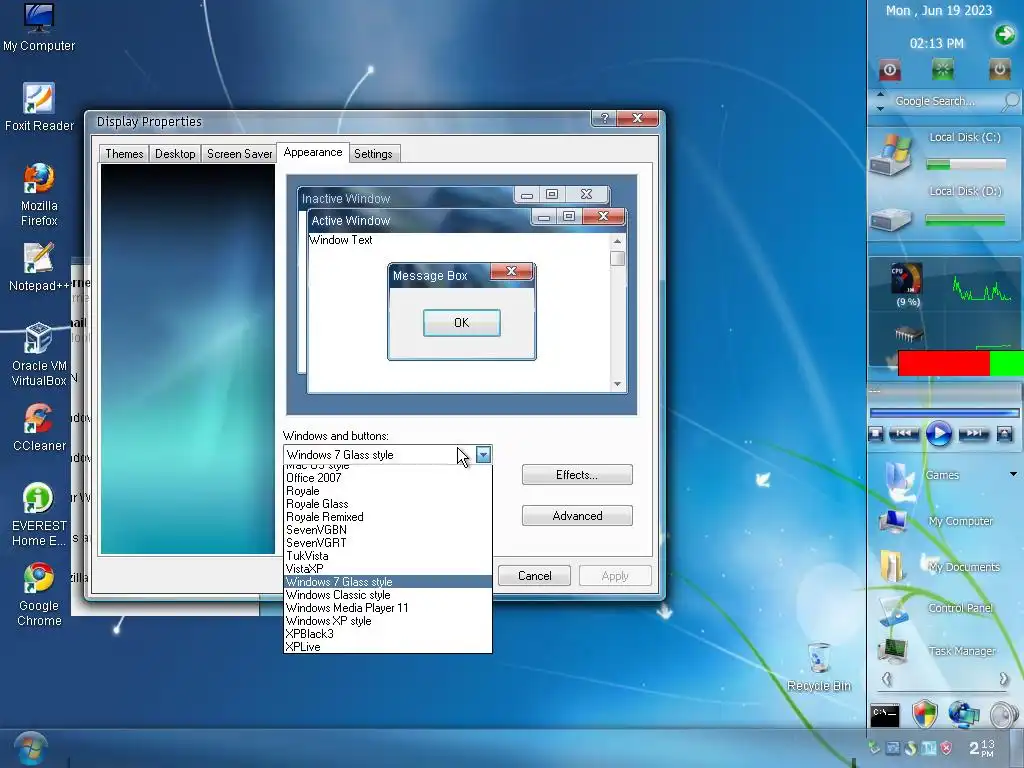The width and height of the screenshot is (1024, 768).
Task: Select Royale Glass style option
Action: pos(388,504)
